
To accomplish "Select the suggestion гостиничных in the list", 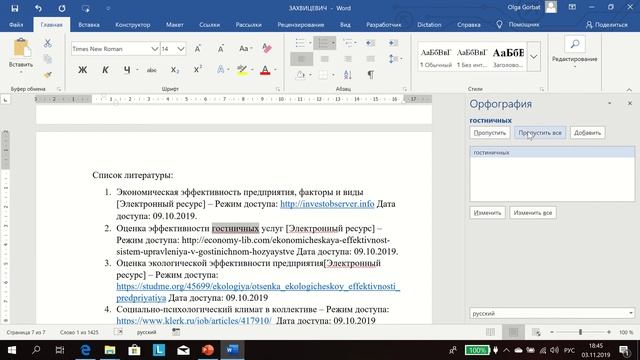I will 552,152.
